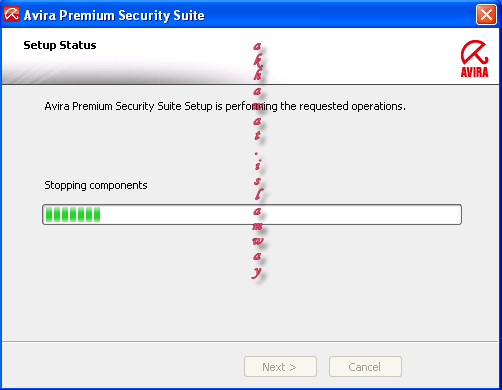The width and height of the screenshot is (502, 390).
Task: Close the Avira Premium Security Suite window
Action: point(486,15)
